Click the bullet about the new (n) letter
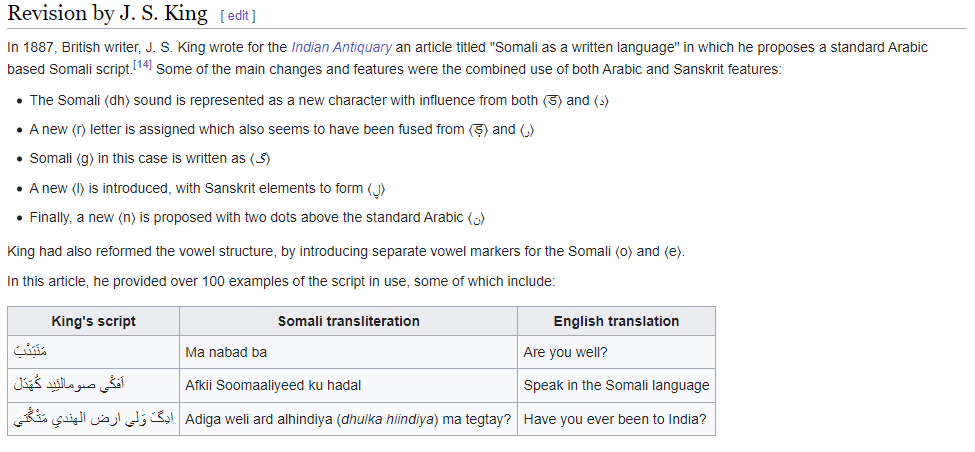The image size is (975, 452). pyautogui.click(x=257, y=217)
